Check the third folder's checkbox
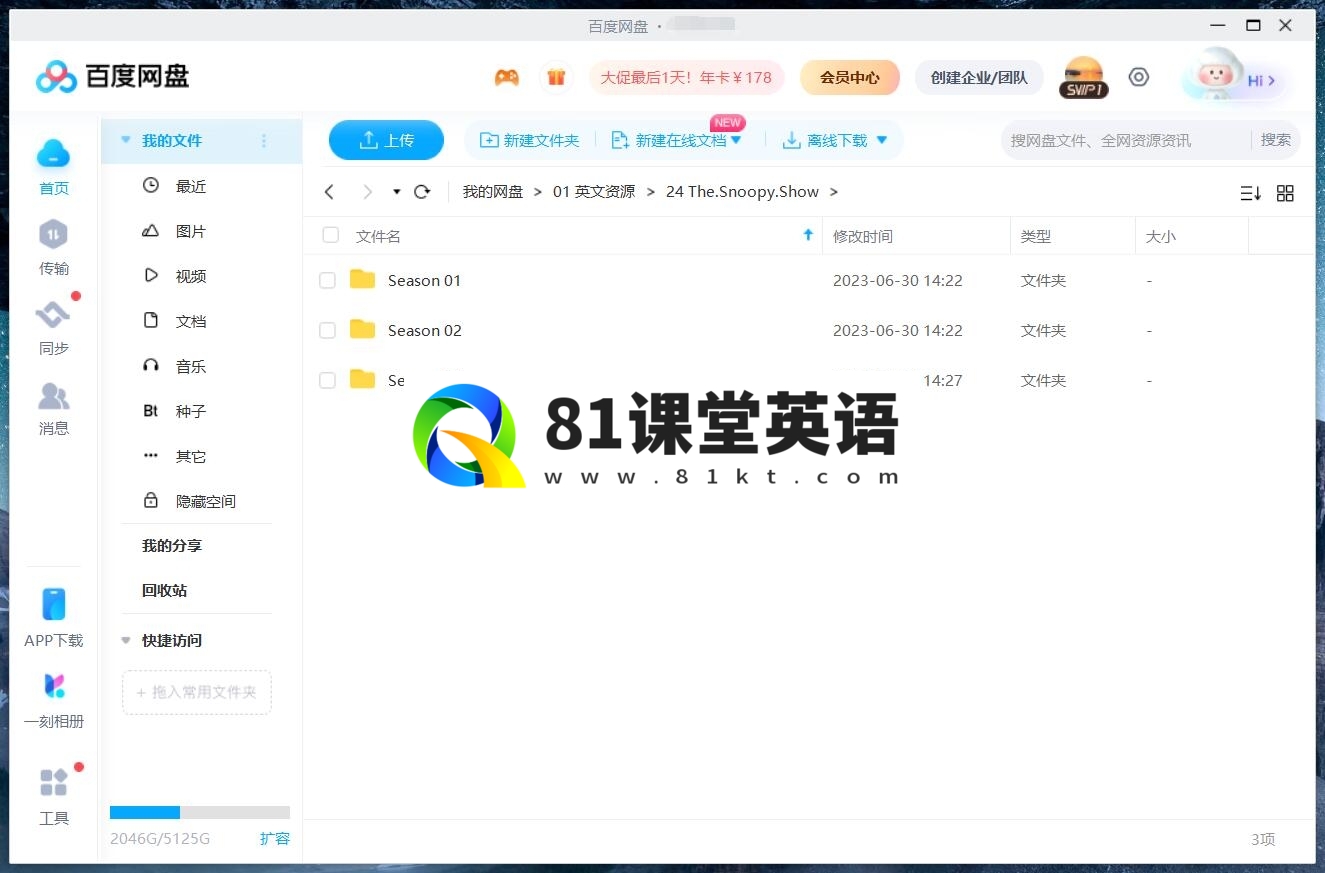 point(327,380)
